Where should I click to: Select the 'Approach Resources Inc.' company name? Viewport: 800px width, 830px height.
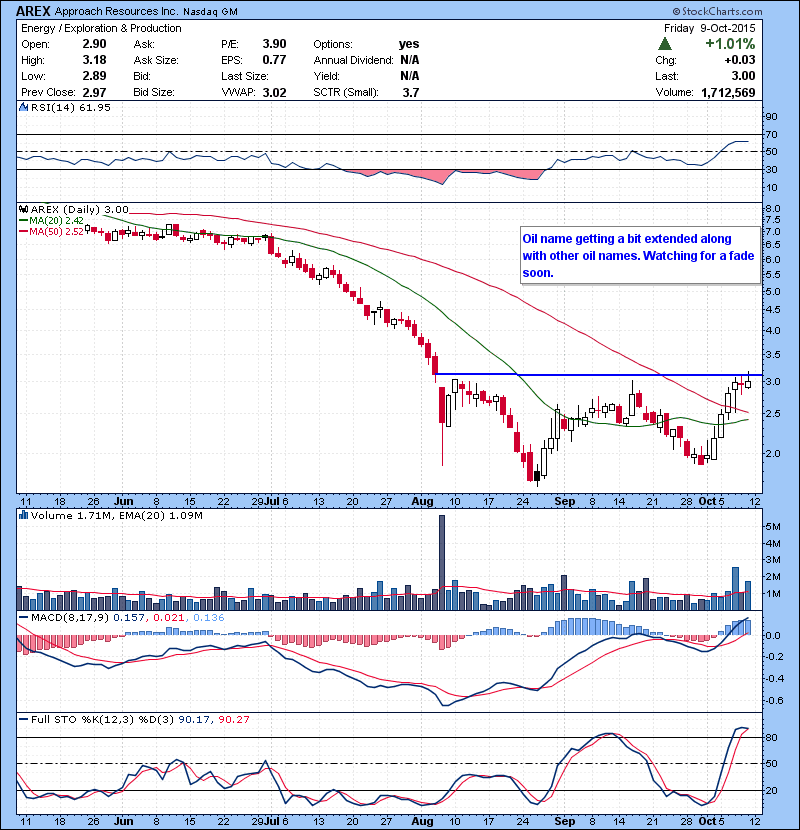point(117,11)
